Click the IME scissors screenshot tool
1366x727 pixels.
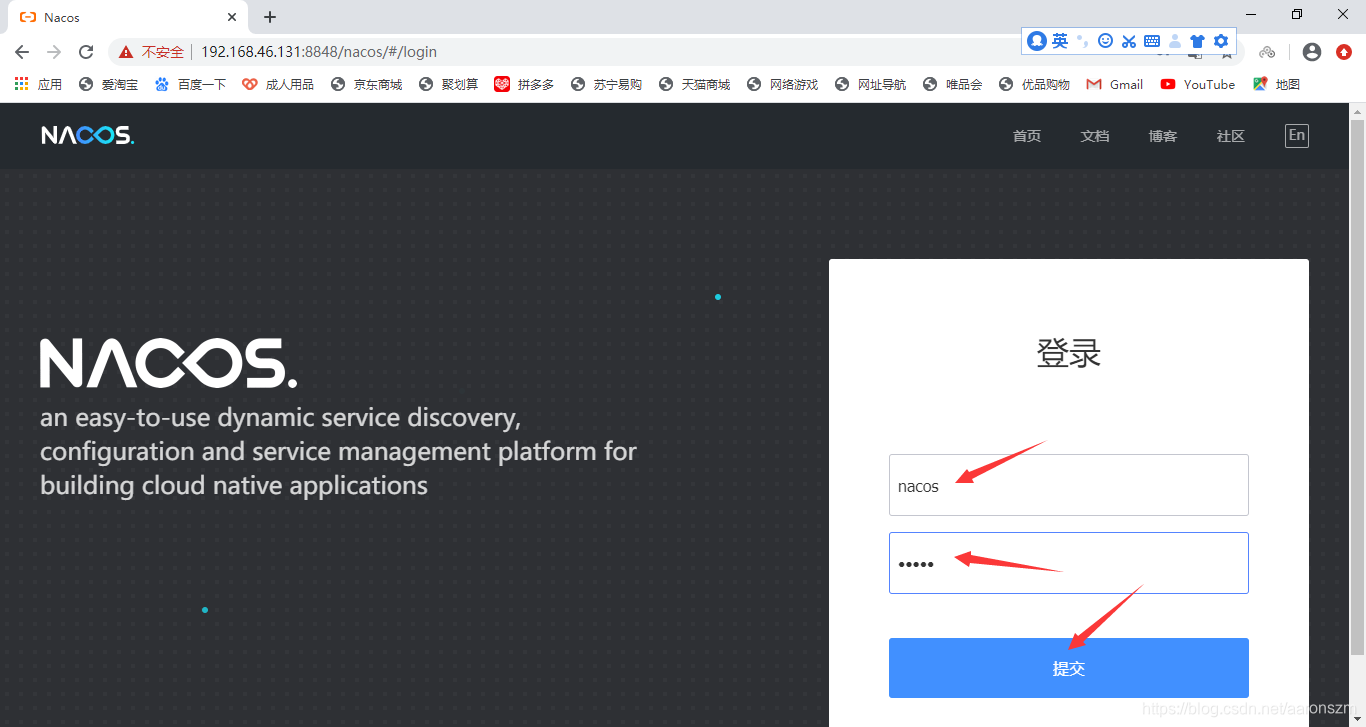pyautogui.click(x=1129, y=41)
